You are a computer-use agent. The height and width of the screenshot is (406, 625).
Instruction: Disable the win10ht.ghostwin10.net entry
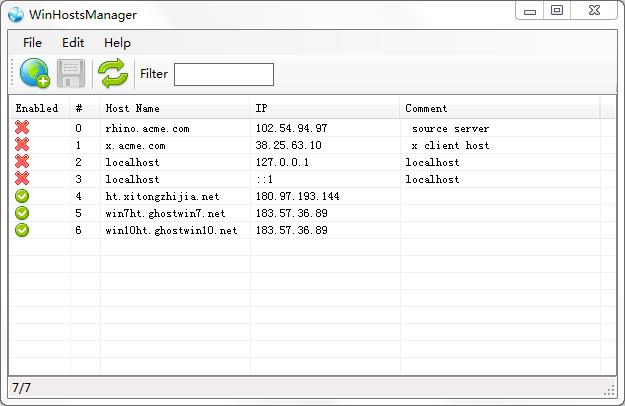click(x=22, y=230)
